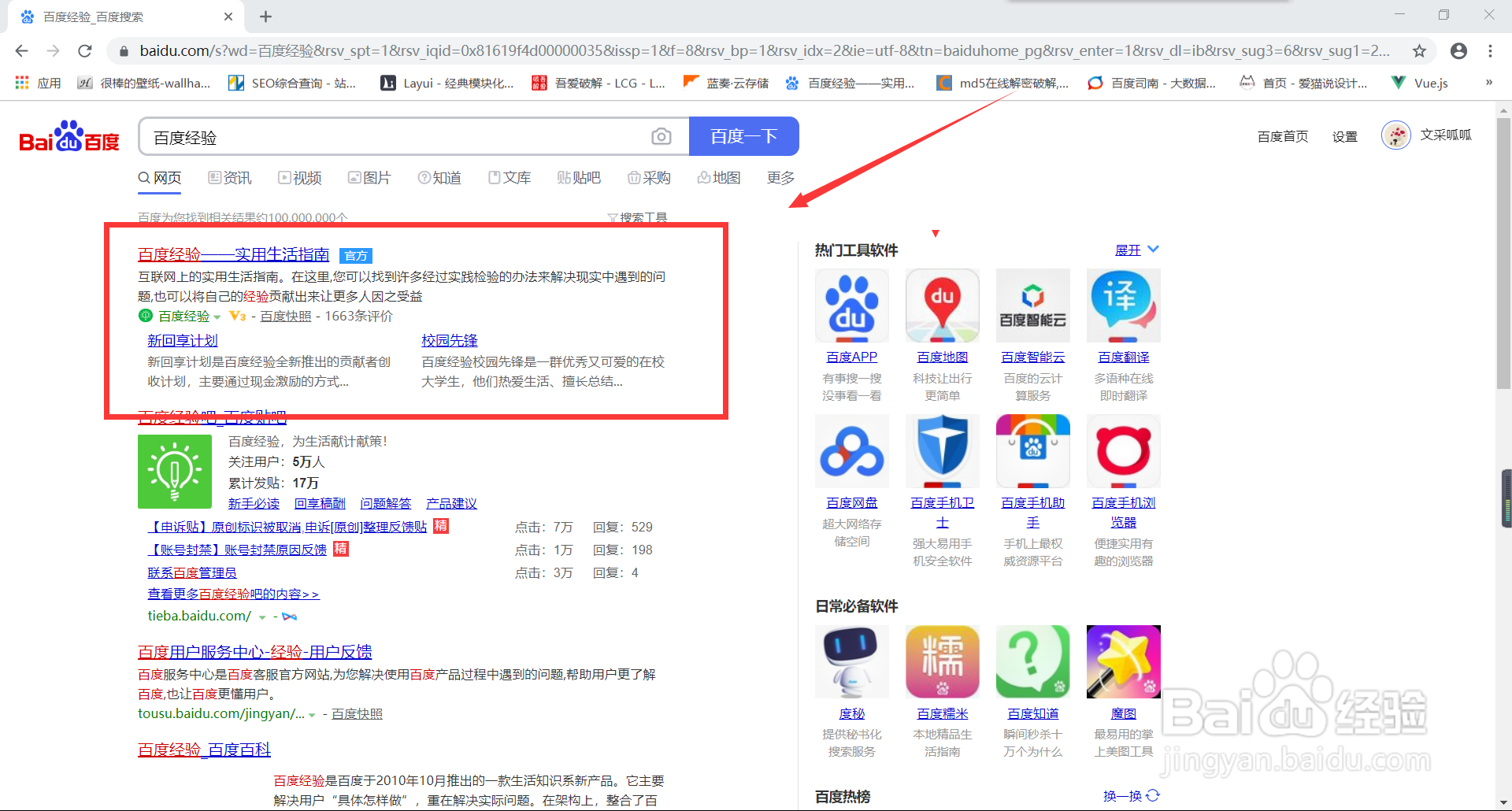
Task: Switch to 采购 tab
Action: 649,178
